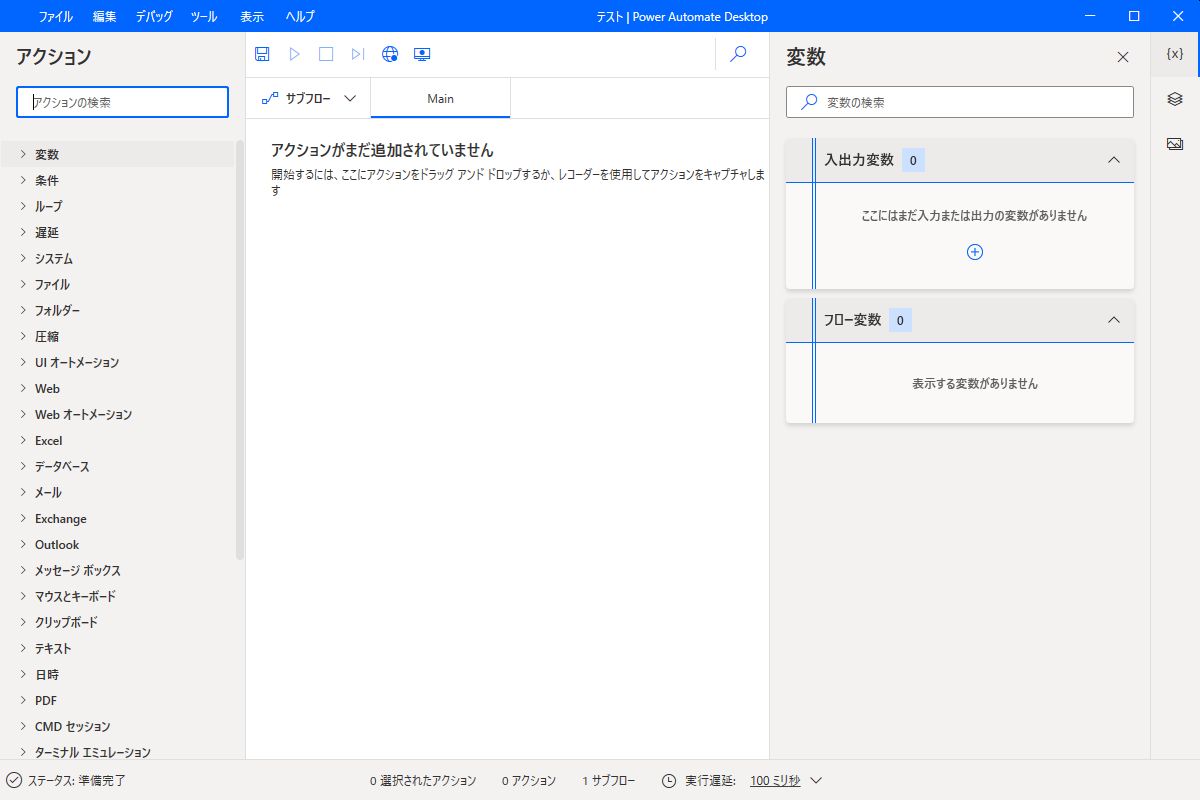Open flow search magnifier icon in toolbar
Screen dimensions: 1200x800
738,54
